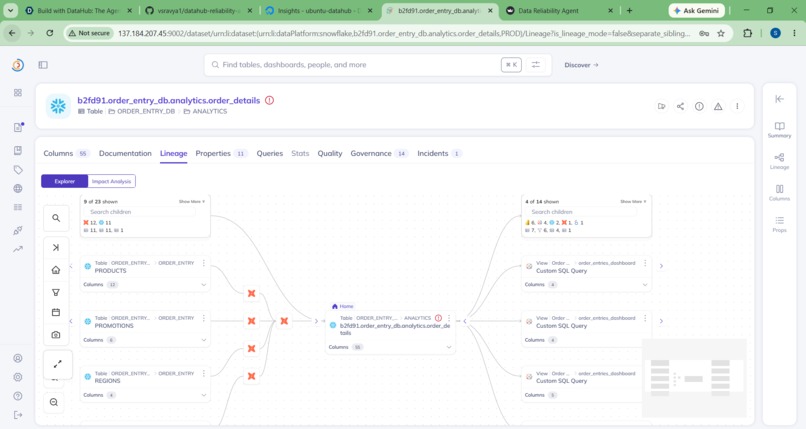
Task: Expand columns of the PRODUCTS node
Action: click(204, 285)
